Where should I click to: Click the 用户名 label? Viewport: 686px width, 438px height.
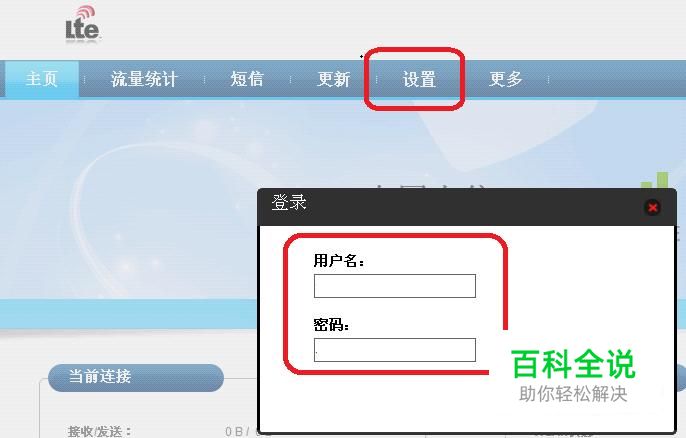pyautogui.click(x=339, y=261)
